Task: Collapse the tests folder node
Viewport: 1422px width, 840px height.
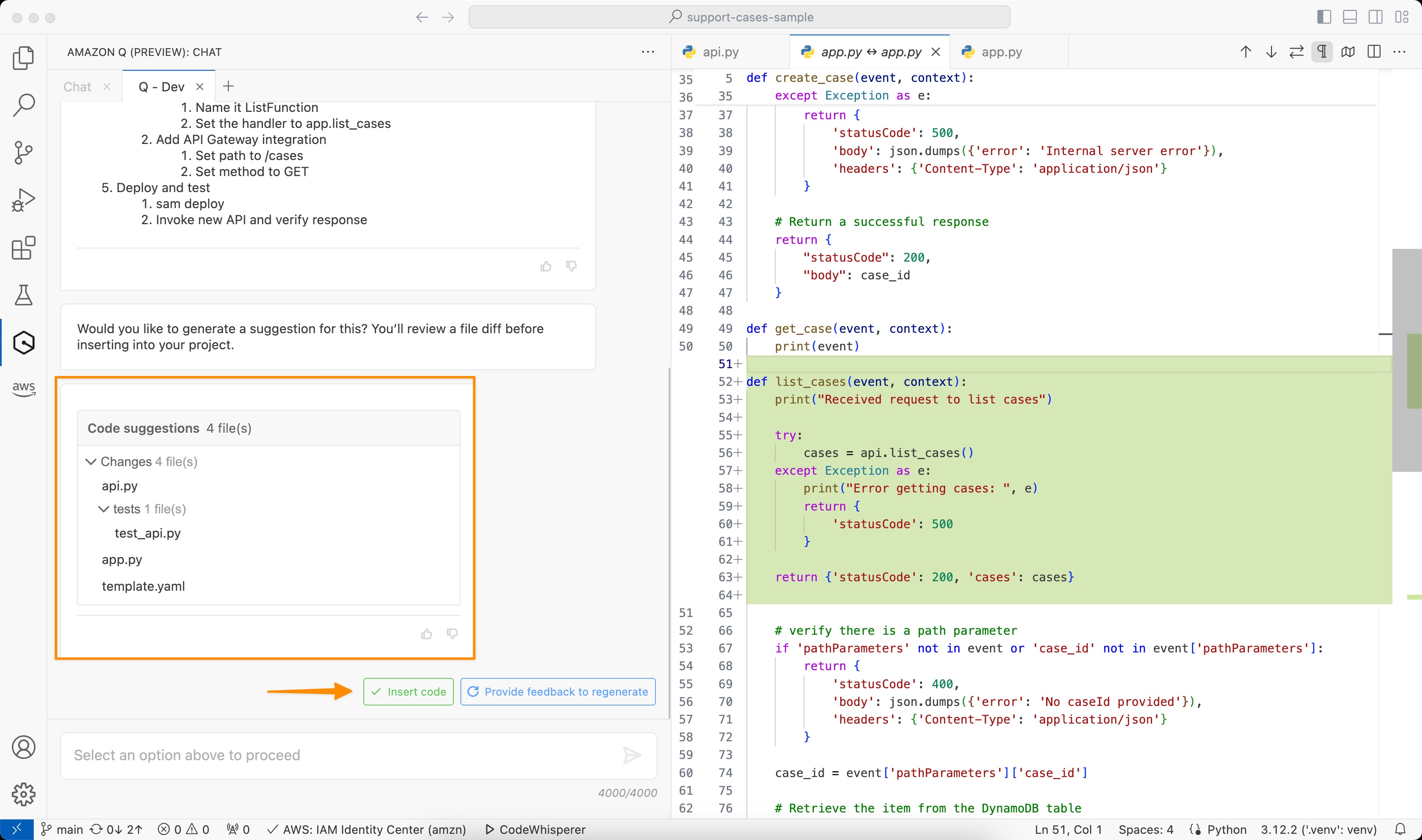Action: tap(104, 509)
